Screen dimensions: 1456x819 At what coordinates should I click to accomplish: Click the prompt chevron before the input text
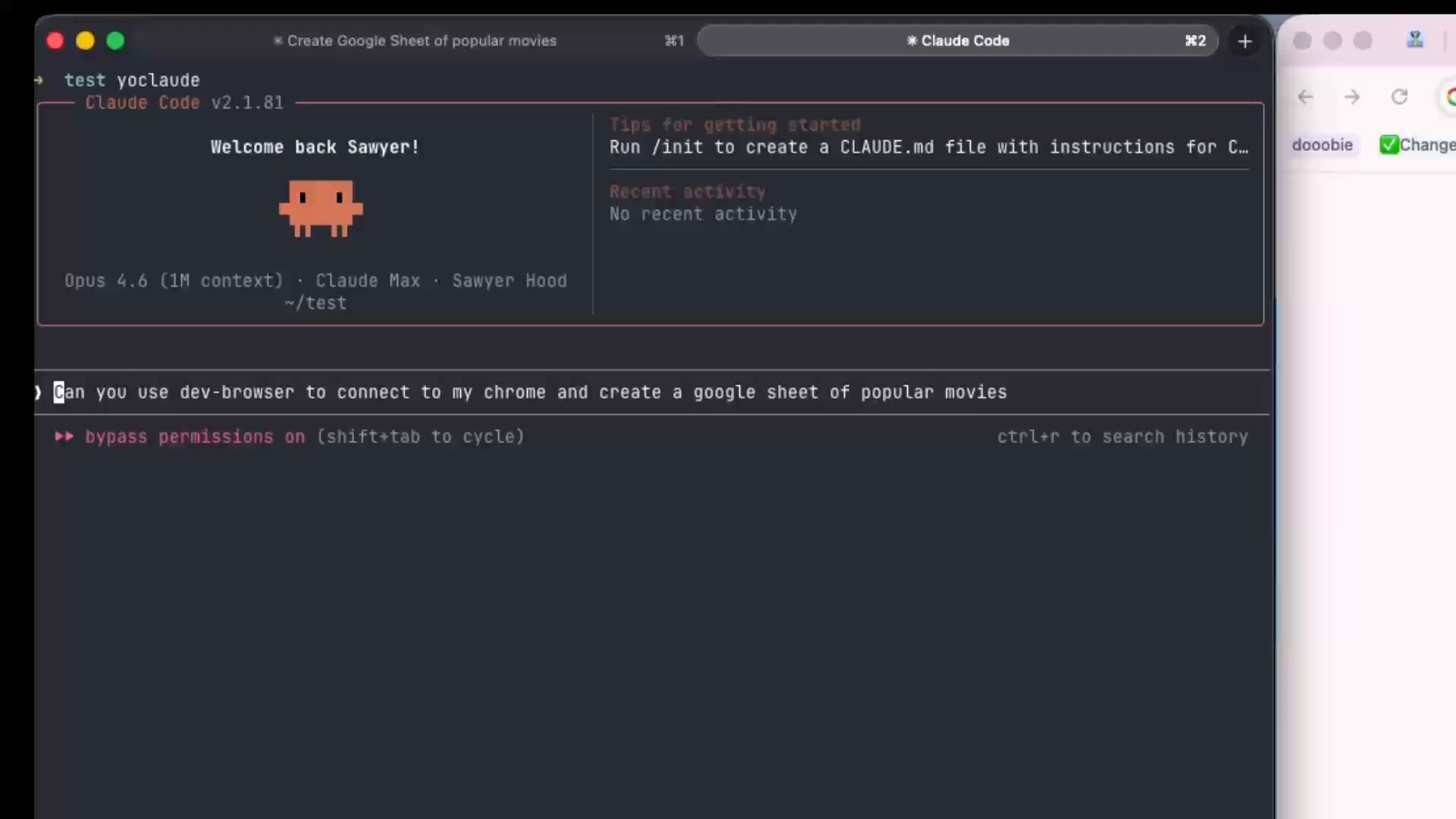(38, 392)
